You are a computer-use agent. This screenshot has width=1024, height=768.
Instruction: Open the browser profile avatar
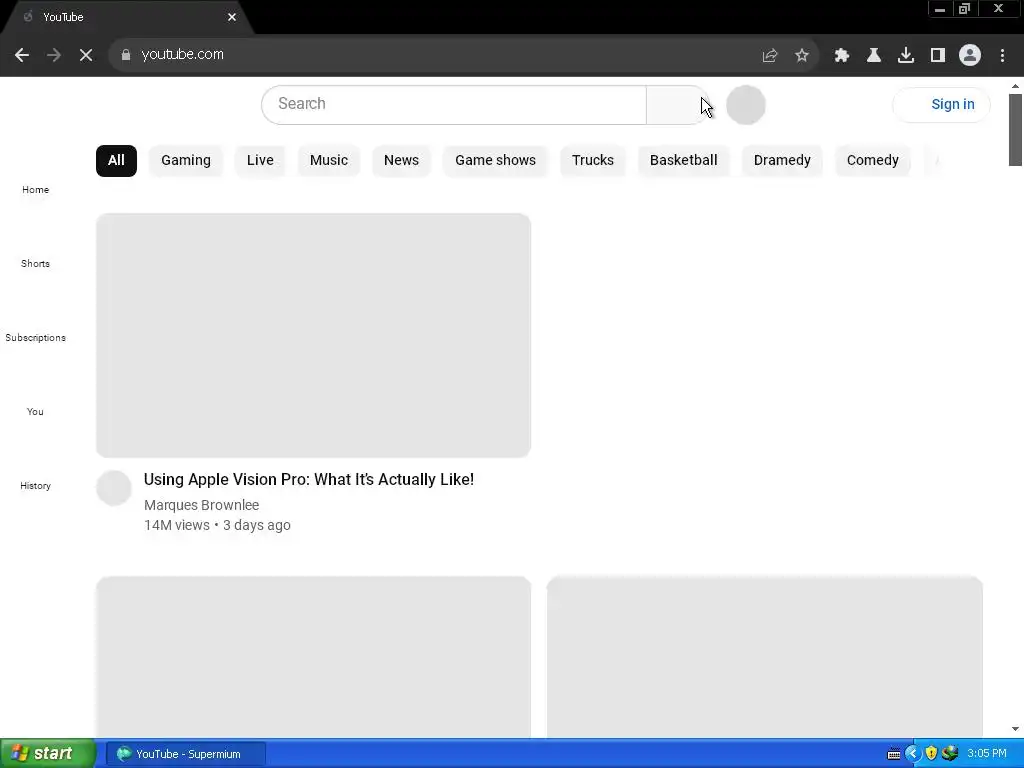tap(970, 56)
